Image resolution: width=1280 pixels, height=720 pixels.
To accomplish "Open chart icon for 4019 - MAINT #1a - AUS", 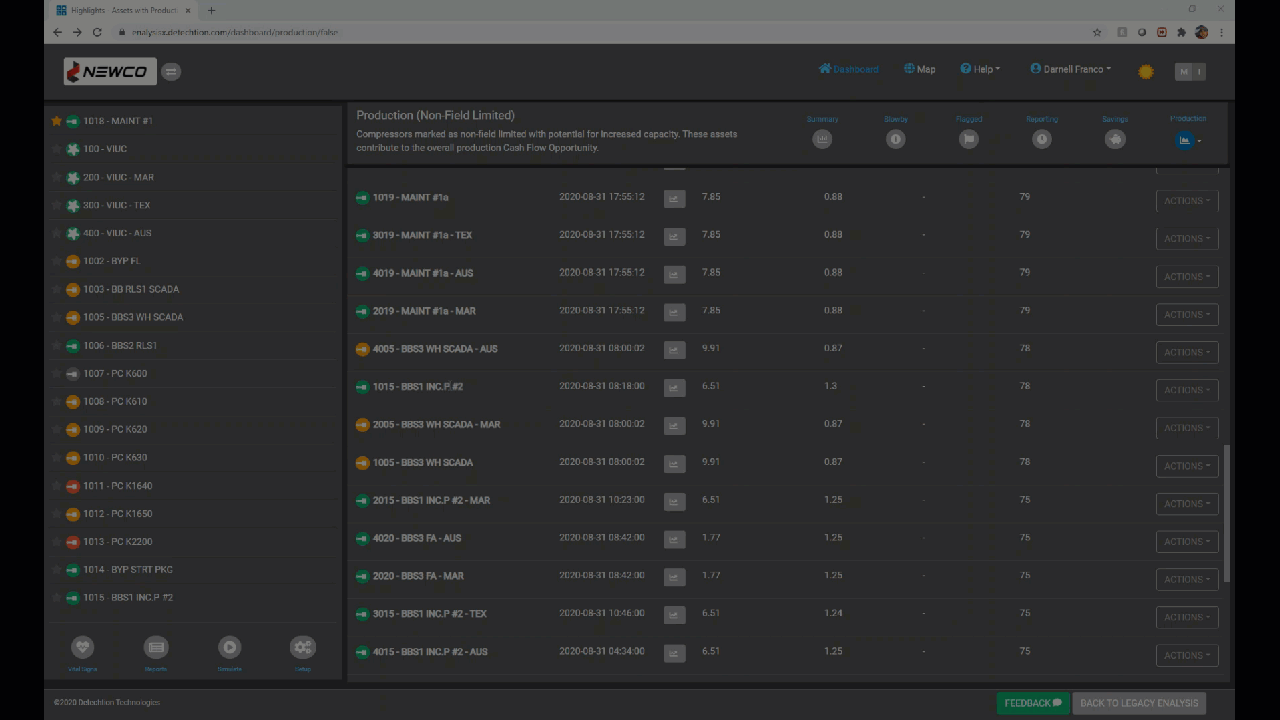I will (675, 274).
